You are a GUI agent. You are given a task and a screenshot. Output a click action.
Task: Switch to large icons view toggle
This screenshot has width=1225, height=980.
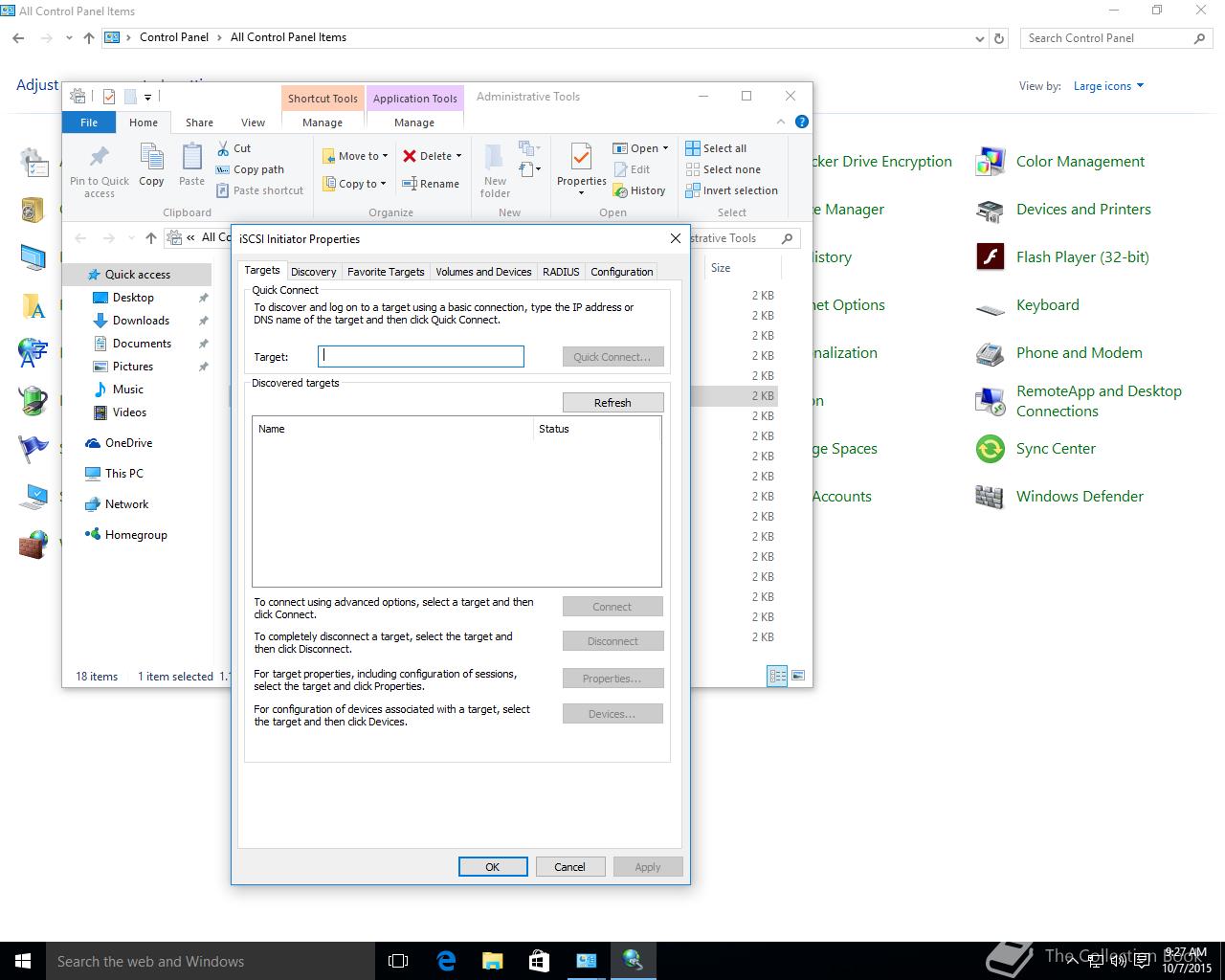[798, 676]
